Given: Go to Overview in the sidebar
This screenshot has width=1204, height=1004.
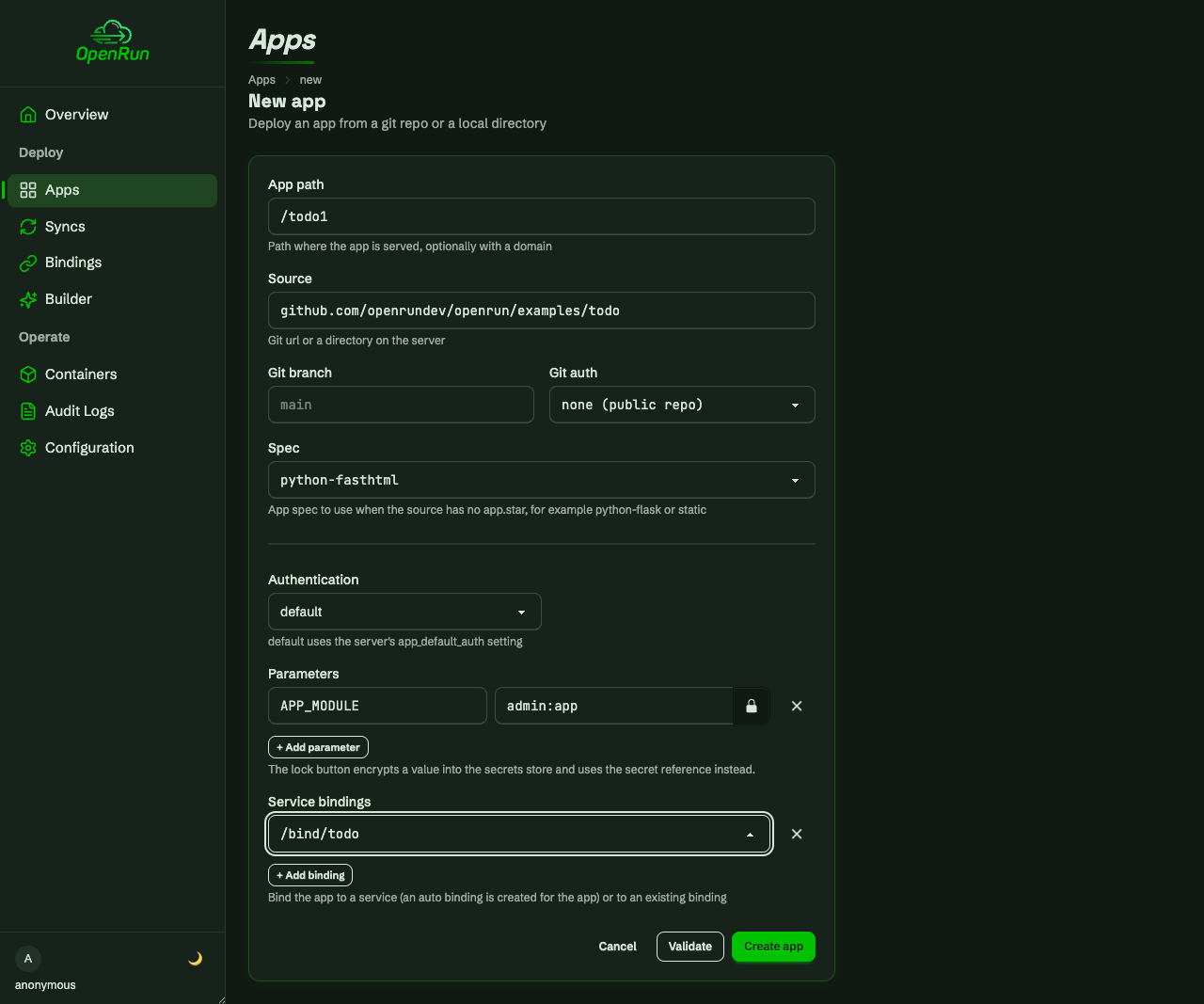Looking at the screenshot, I should (112, 115).
